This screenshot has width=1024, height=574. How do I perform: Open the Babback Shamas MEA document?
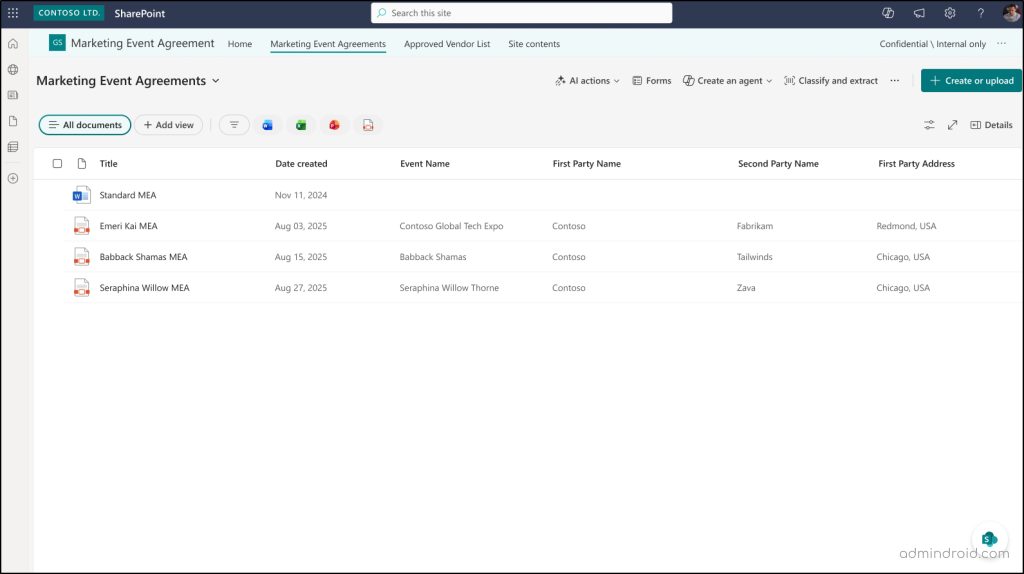pyautogui.click(x=144, y=257)
